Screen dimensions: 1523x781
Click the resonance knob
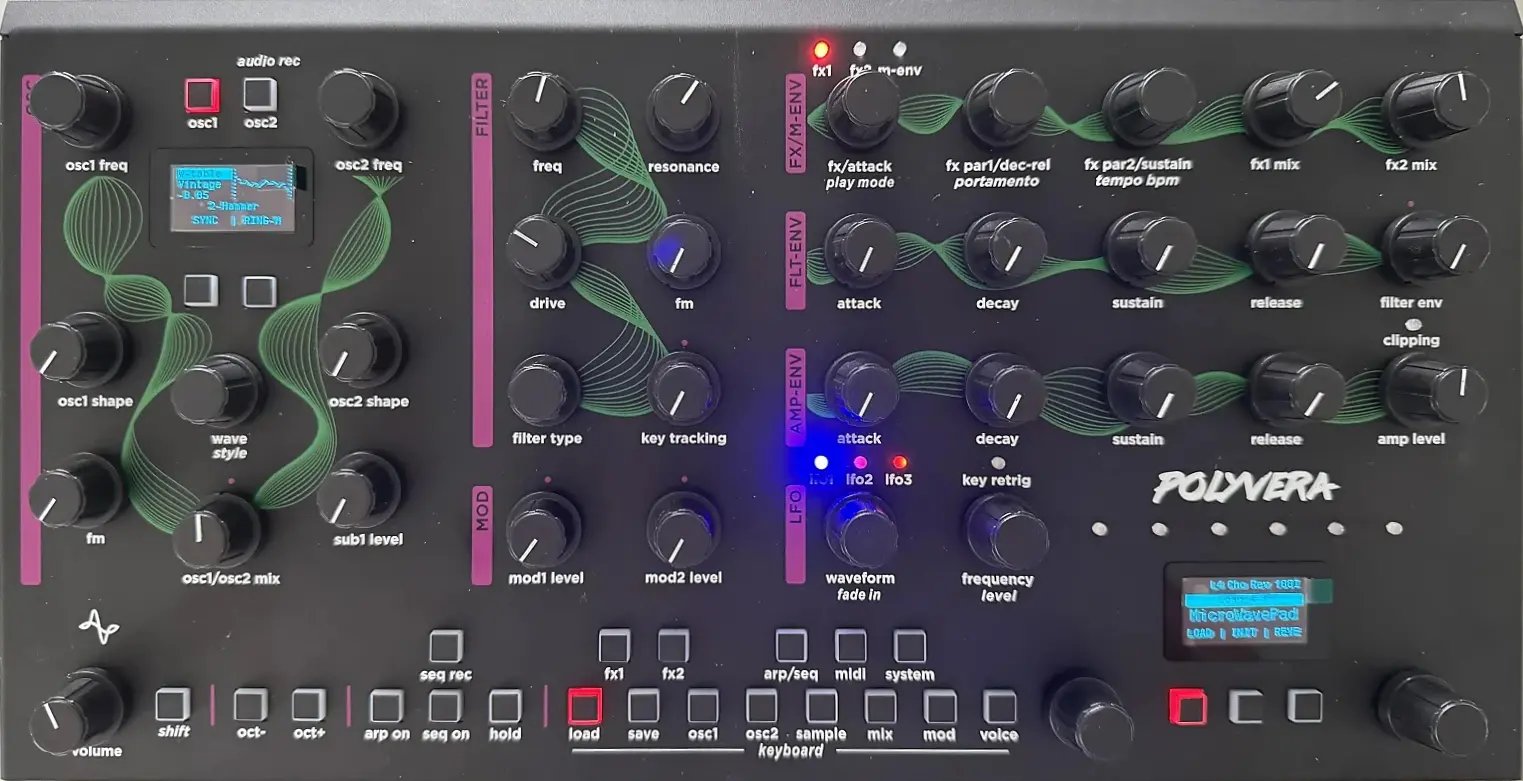tap(683, 112)
